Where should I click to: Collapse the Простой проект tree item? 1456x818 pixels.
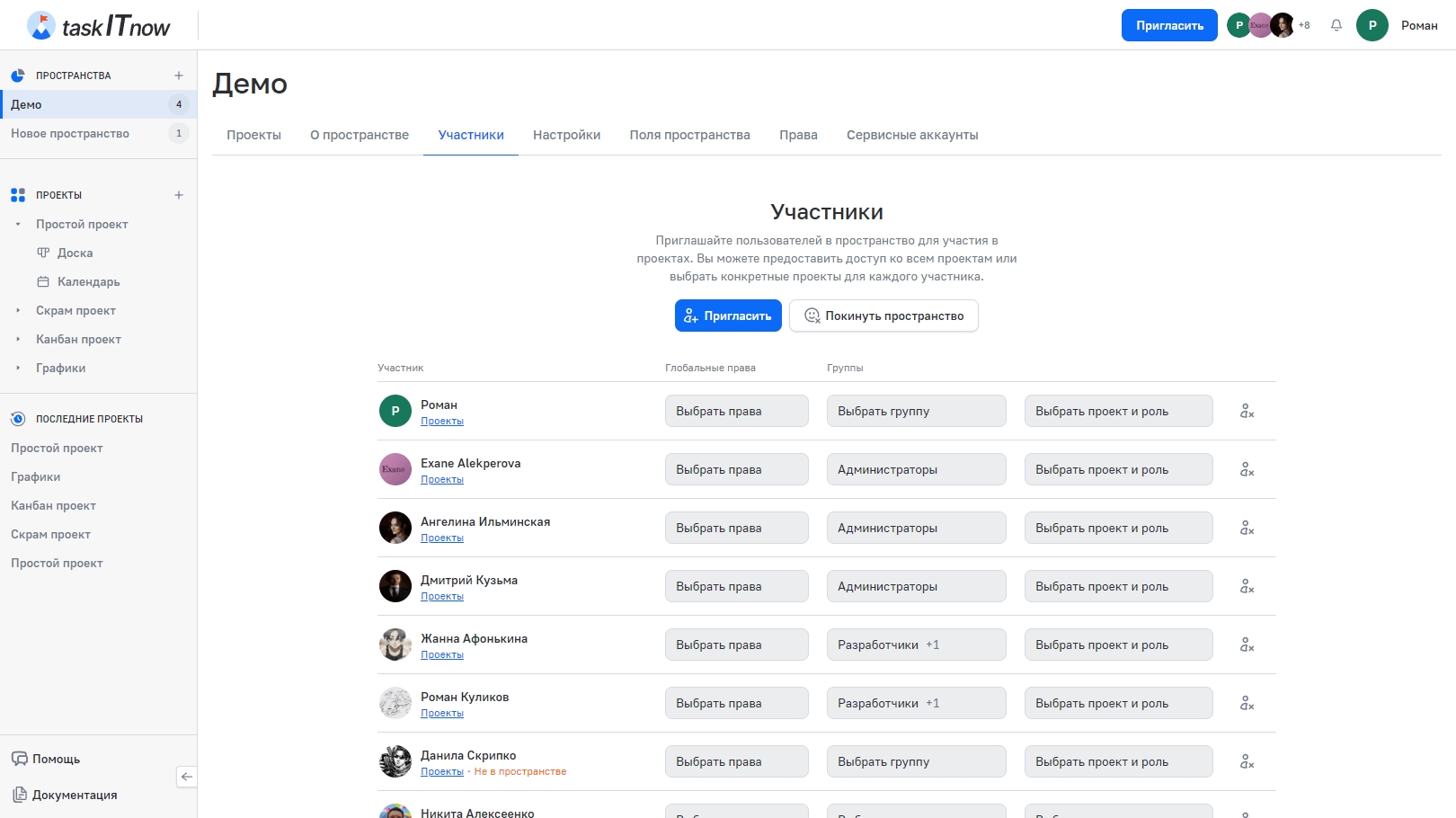(x=18, y=224)
